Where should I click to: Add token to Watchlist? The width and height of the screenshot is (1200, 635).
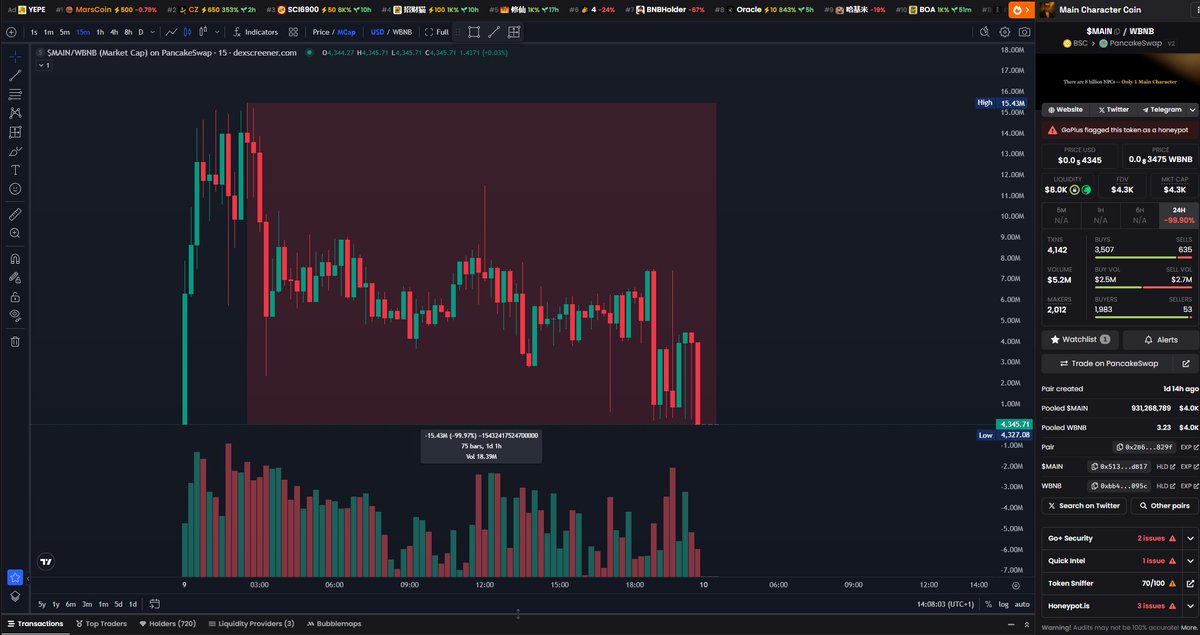click(1080, 339)
